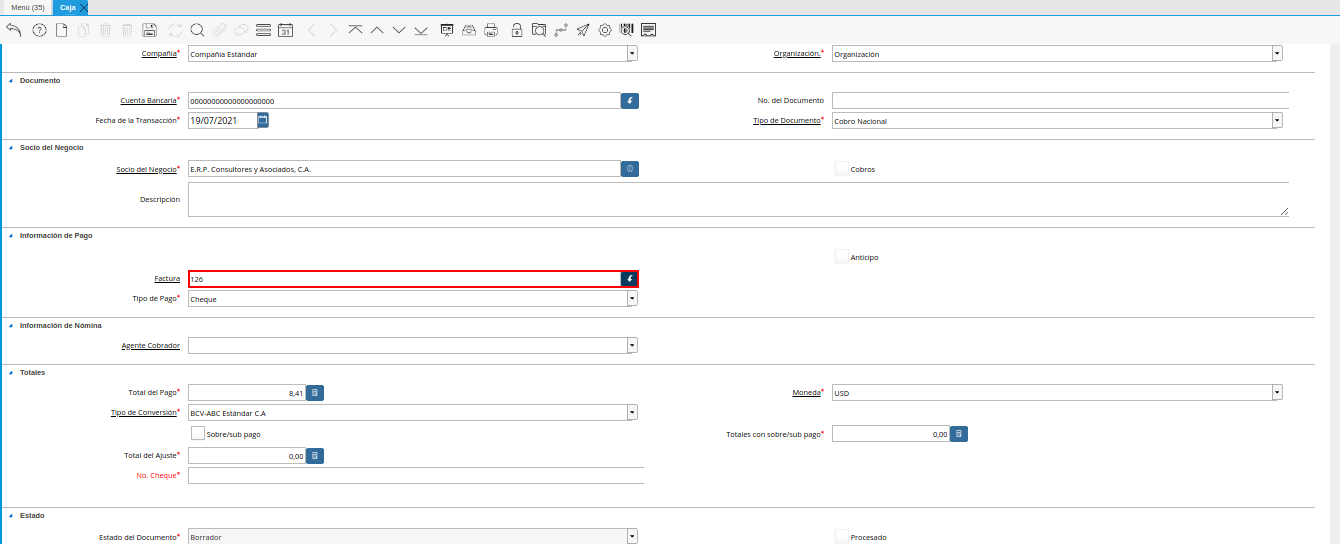Click the Lock record padlock icon
1340x544 pixels.
(517, 30)
